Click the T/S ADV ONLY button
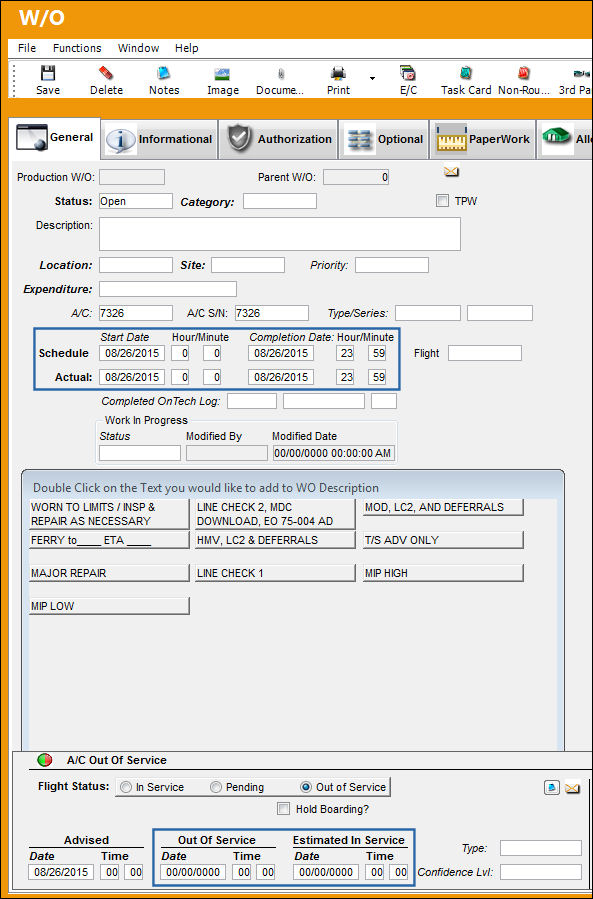The width and height of the screenshot is (593, 899). click(443, 540)
